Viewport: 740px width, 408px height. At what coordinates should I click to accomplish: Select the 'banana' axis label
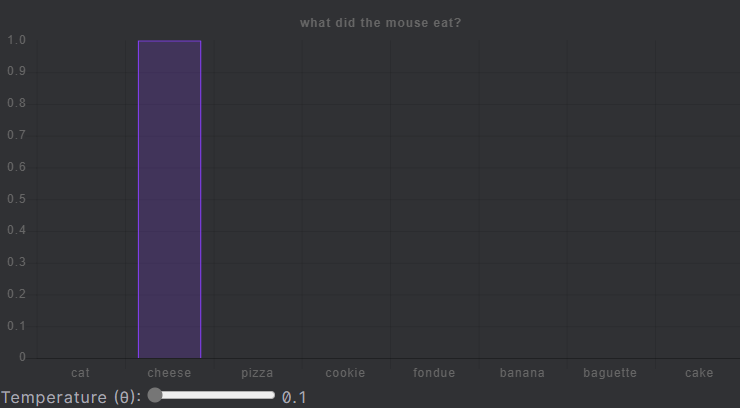click(522, 373)
